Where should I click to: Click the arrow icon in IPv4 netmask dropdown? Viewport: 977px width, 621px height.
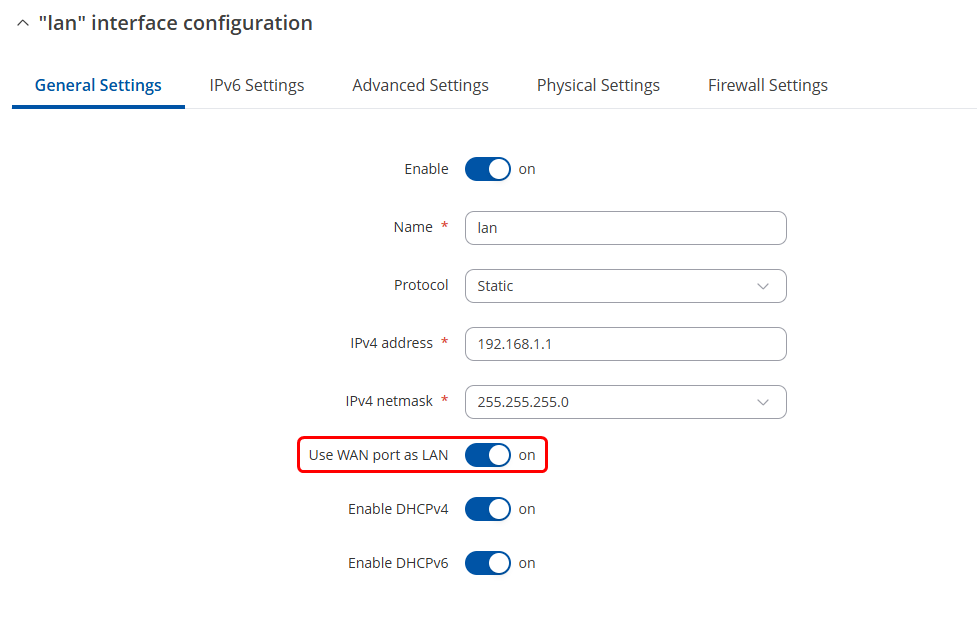click(763, 402)
